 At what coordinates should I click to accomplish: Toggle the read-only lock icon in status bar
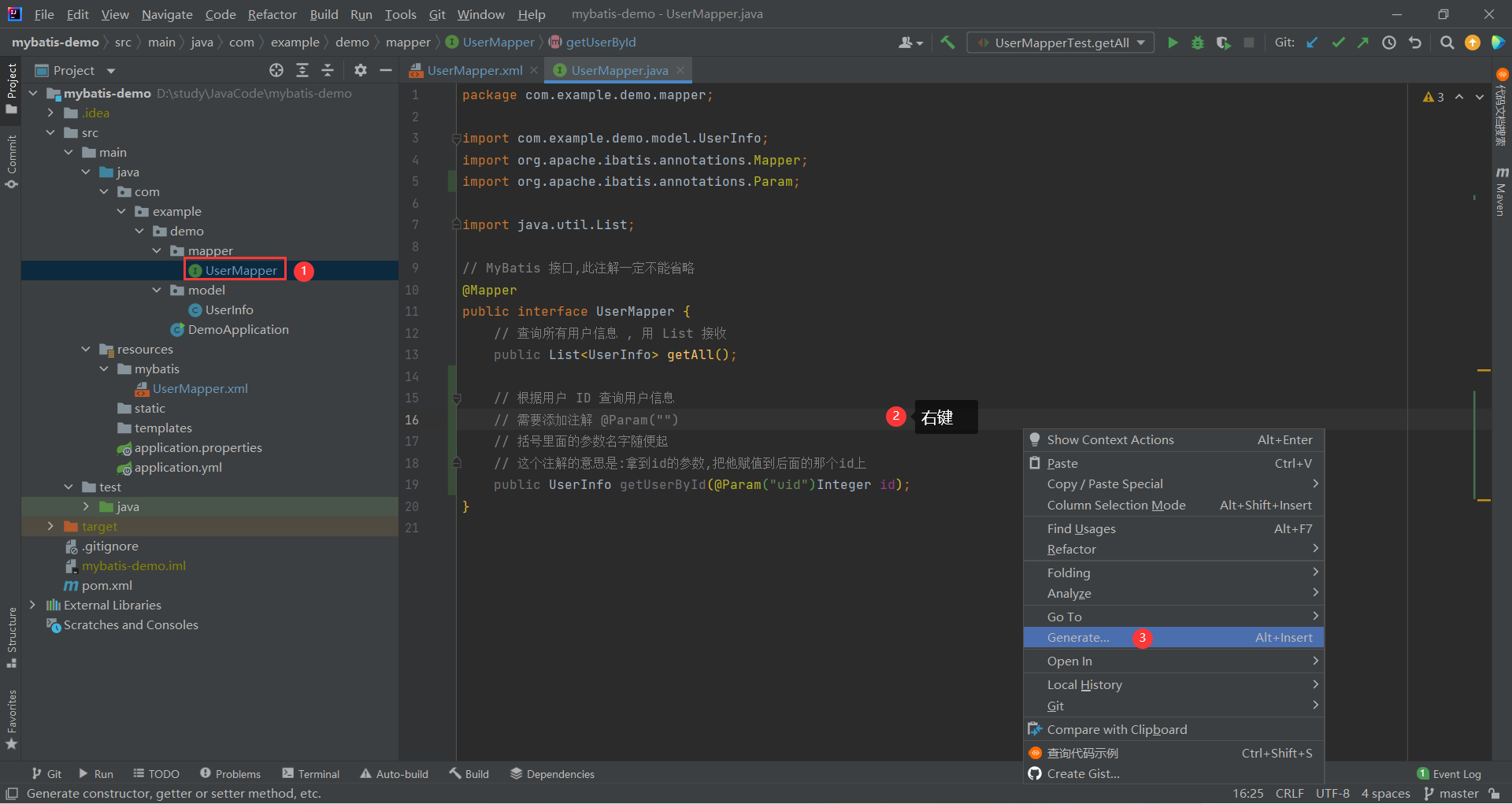coord(1494,794)
